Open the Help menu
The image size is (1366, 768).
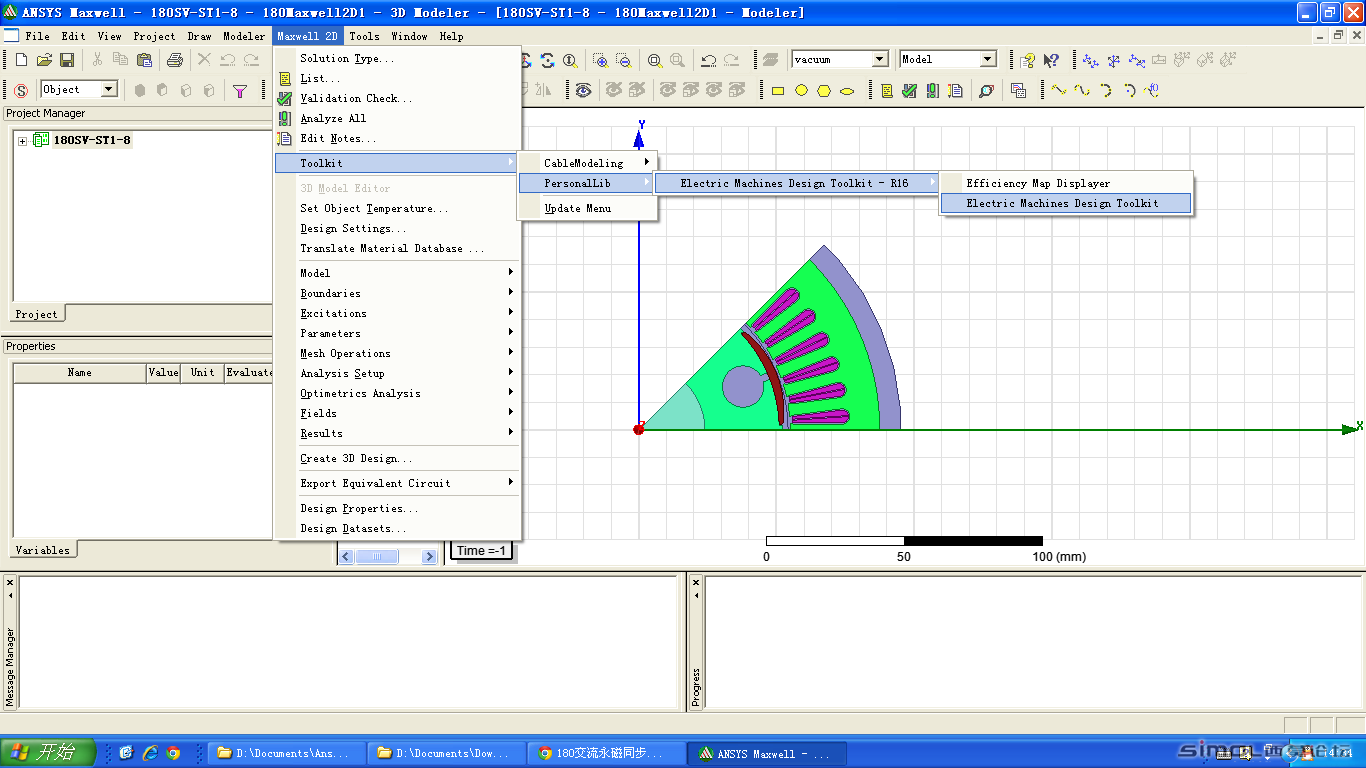pyautogui.click(x=452, y=36)
